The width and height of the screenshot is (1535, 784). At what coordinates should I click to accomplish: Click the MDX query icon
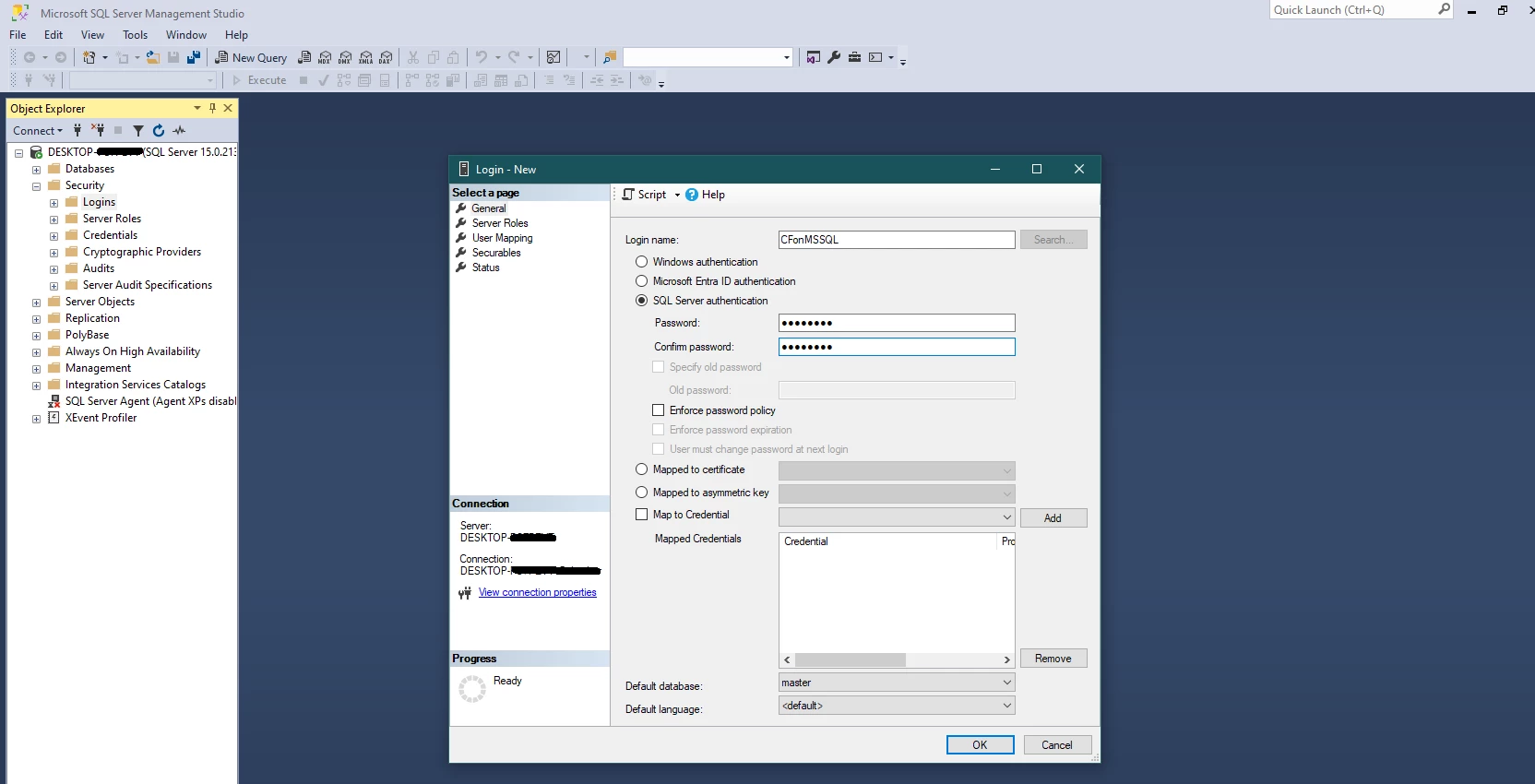click(x=325, y=57)
